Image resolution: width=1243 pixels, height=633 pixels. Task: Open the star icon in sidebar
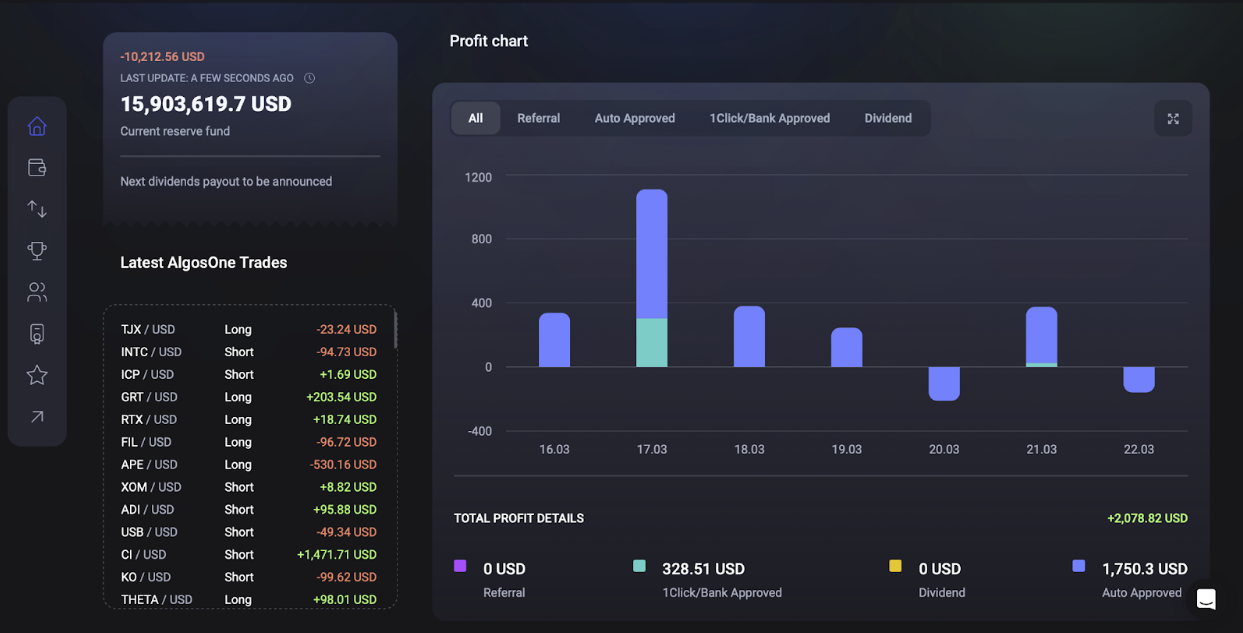pyautogui.click(x=37, y=375)
